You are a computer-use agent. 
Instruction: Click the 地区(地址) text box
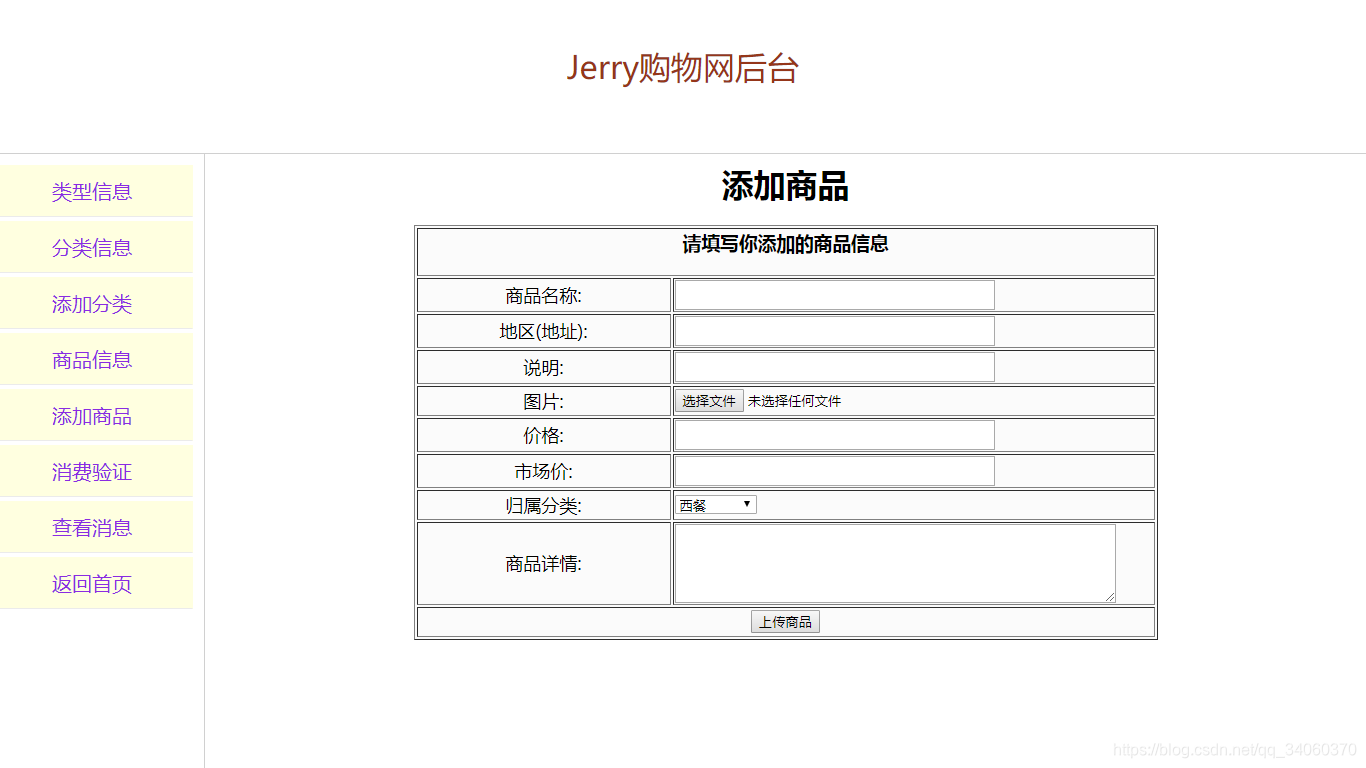tap(835, 331)
